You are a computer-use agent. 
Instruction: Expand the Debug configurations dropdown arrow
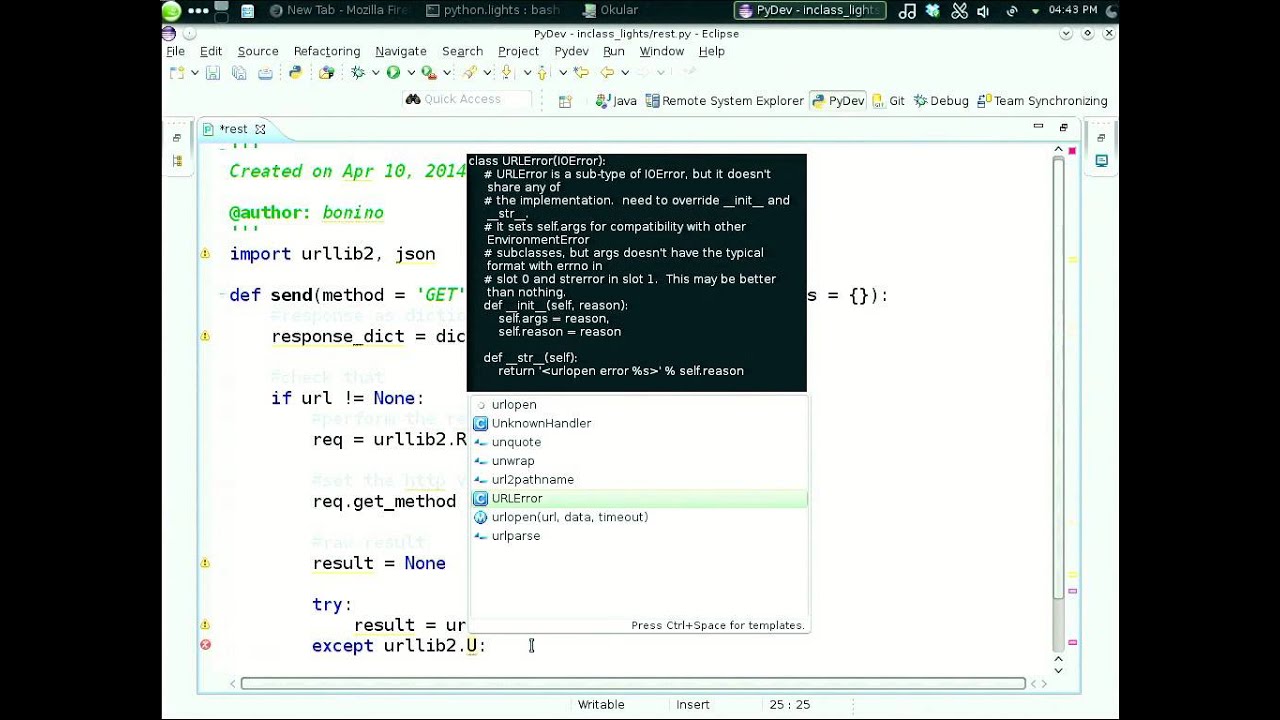[375, 72]
